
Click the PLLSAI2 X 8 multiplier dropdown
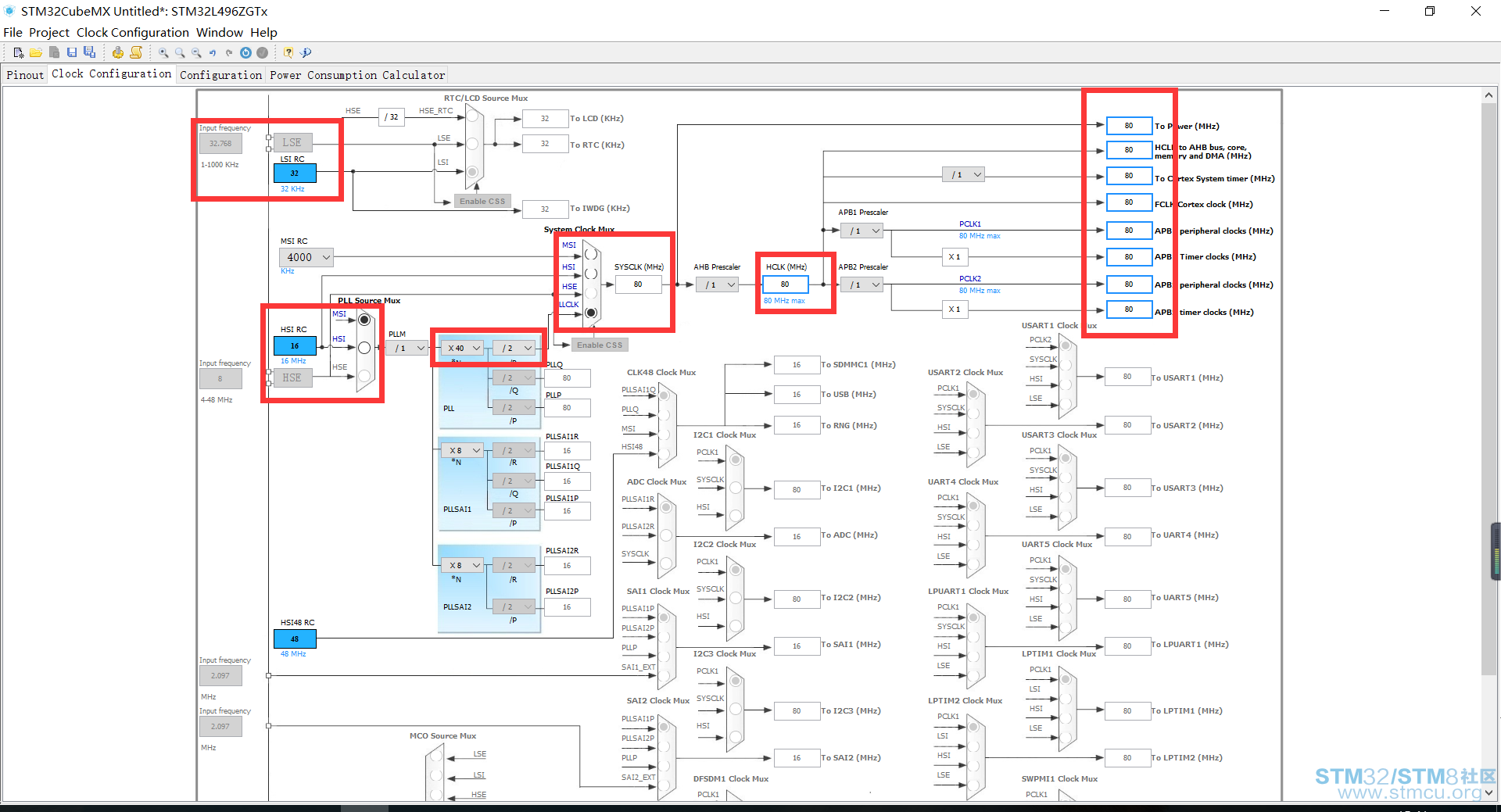tap(462, 565)
